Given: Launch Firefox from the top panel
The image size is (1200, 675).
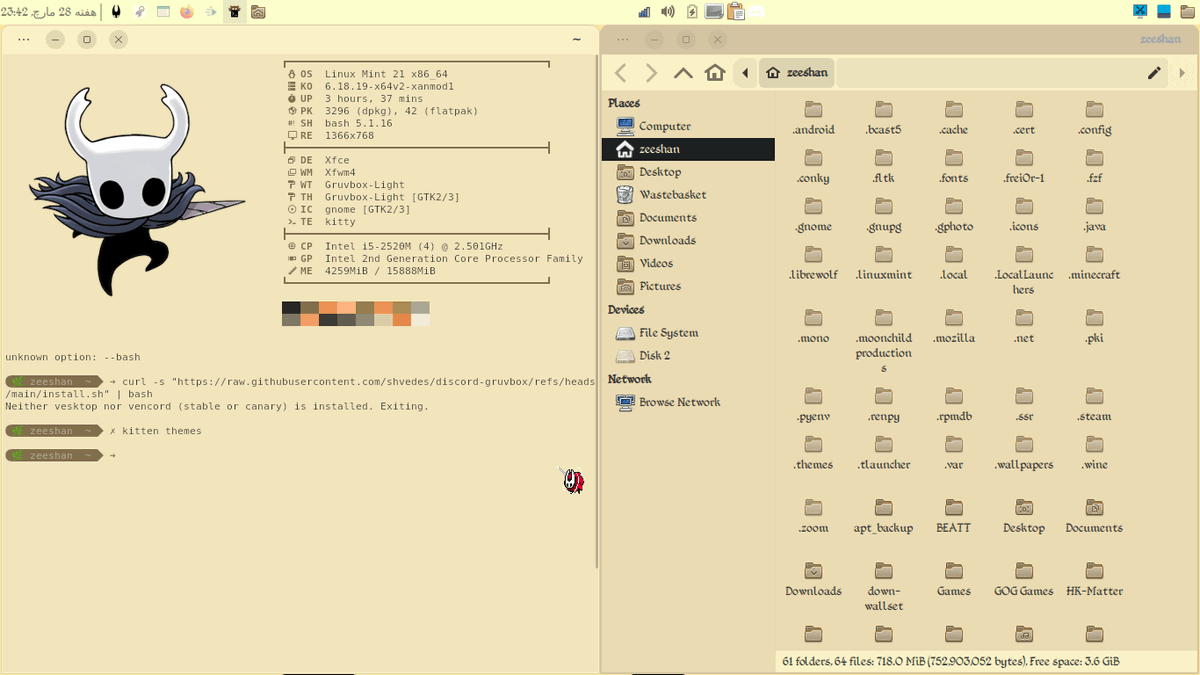Looking at the screenshot, I should (187, 12).
